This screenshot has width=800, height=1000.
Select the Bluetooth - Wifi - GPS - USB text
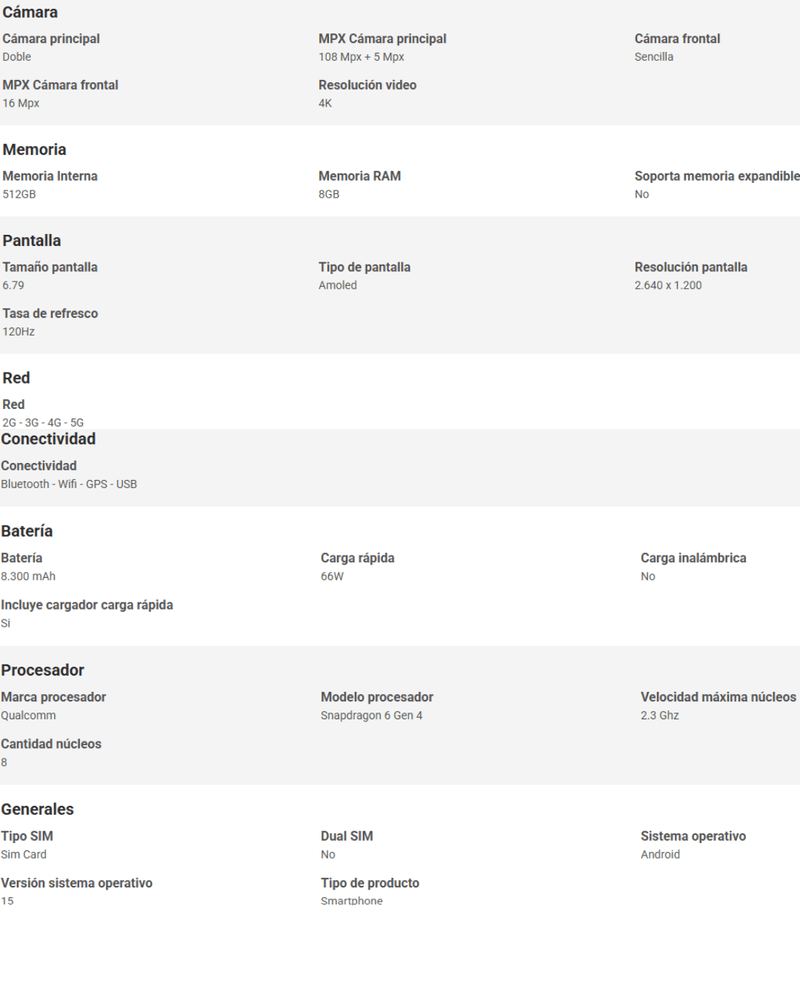(69, 484)
